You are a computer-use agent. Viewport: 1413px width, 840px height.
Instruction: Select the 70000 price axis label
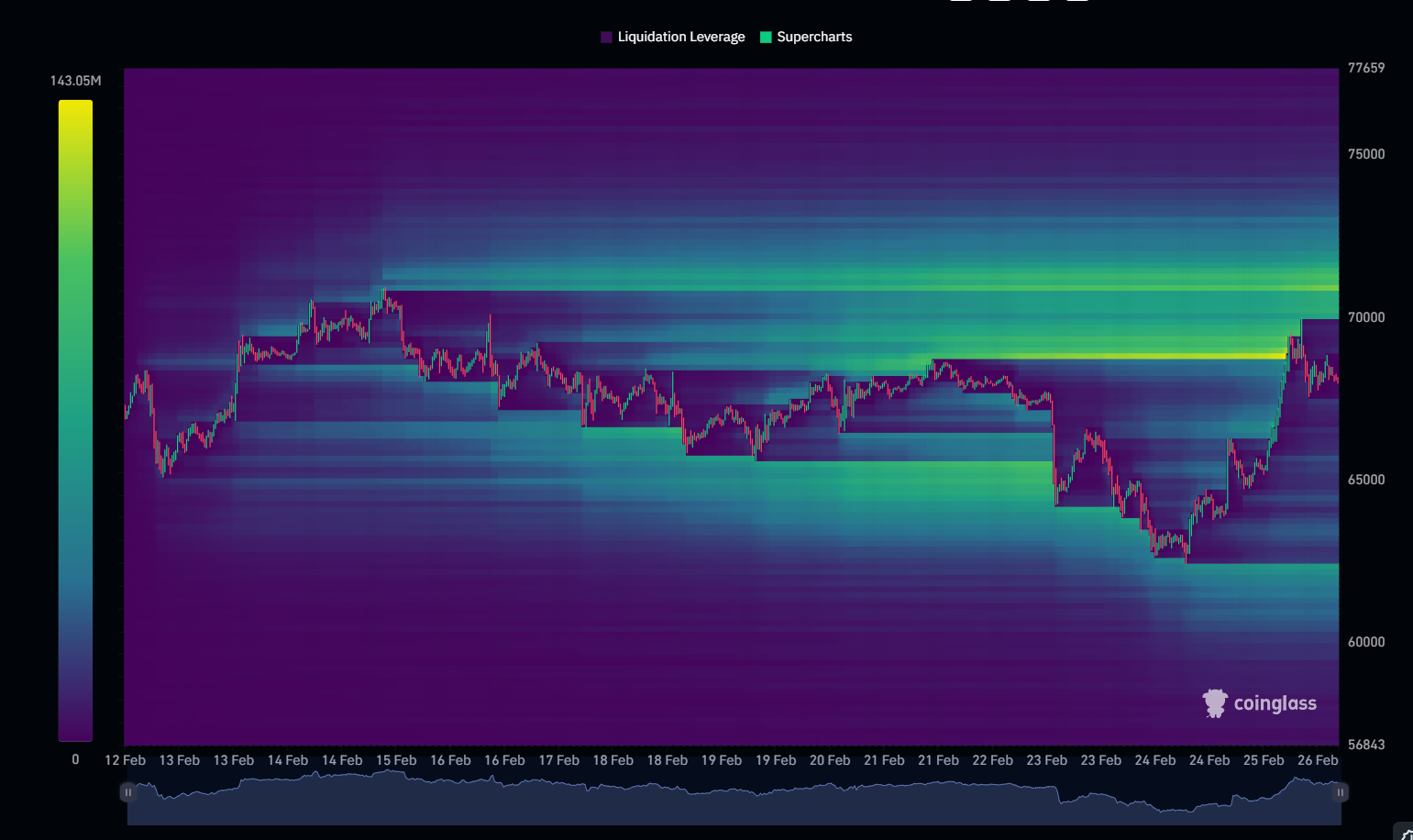[1365, 317]
